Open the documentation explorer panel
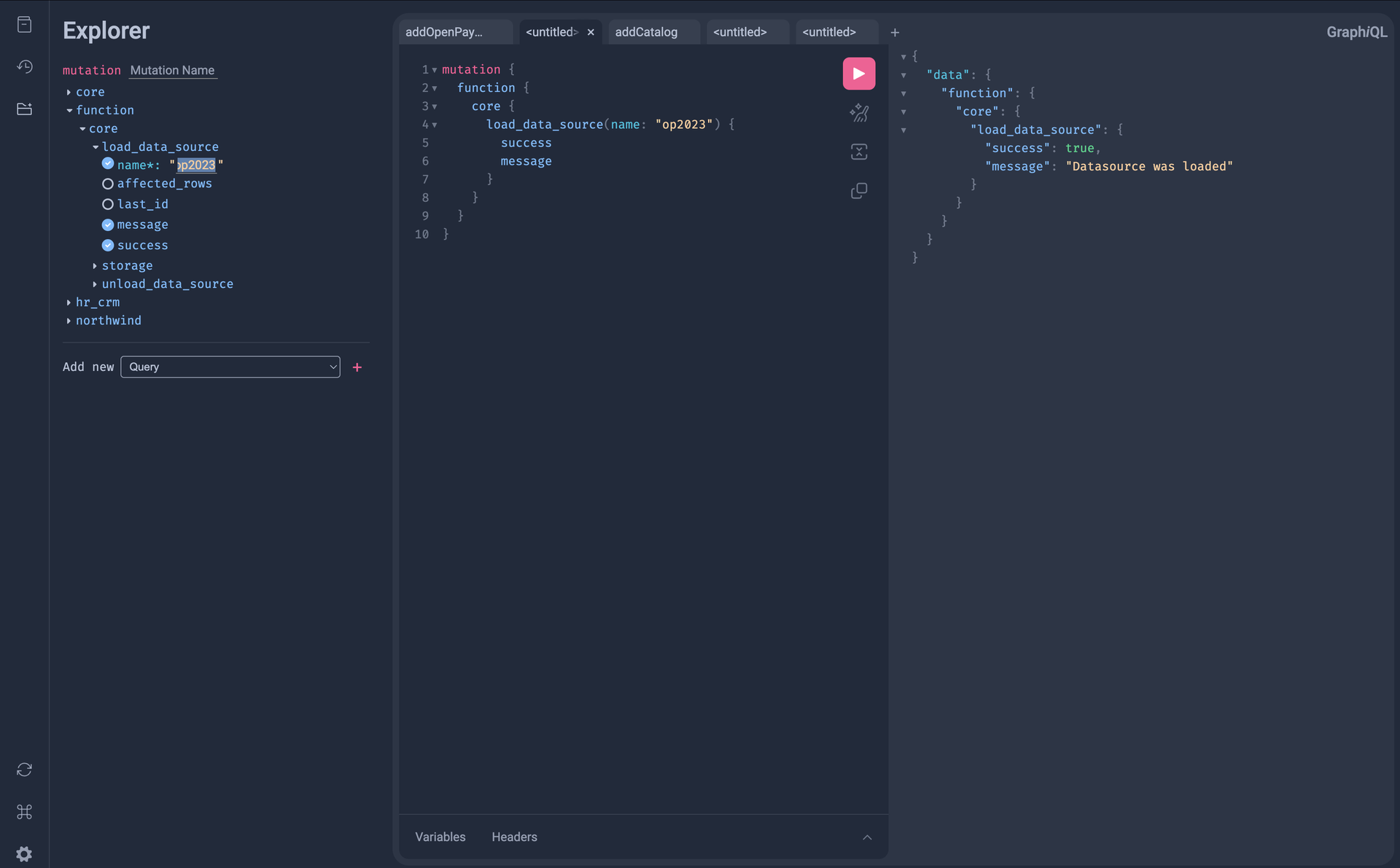 24,24
